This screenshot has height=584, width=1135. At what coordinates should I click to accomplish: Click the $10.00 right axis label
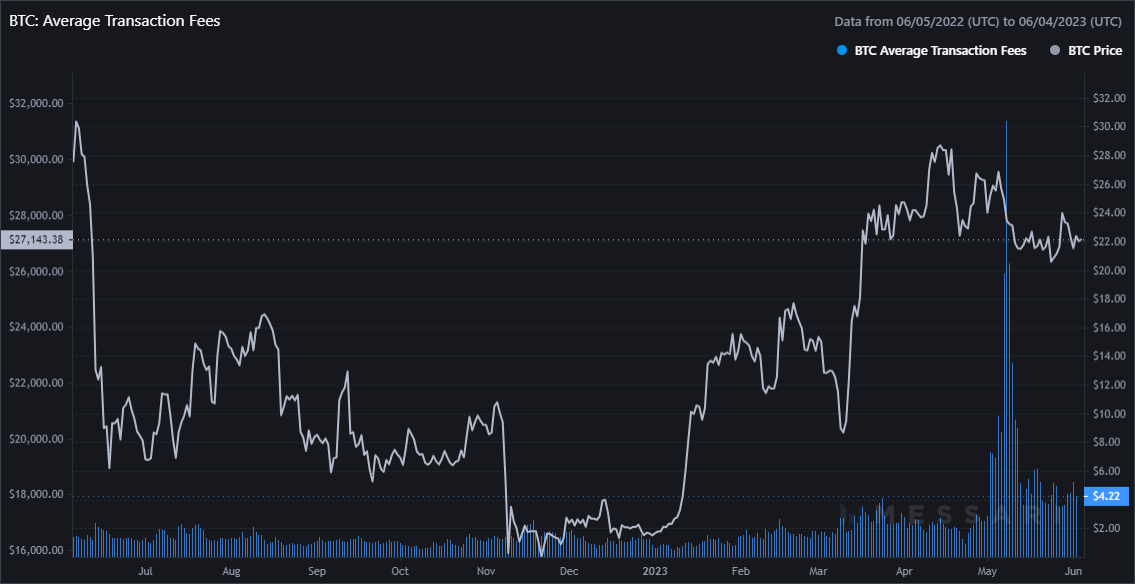1109,413
